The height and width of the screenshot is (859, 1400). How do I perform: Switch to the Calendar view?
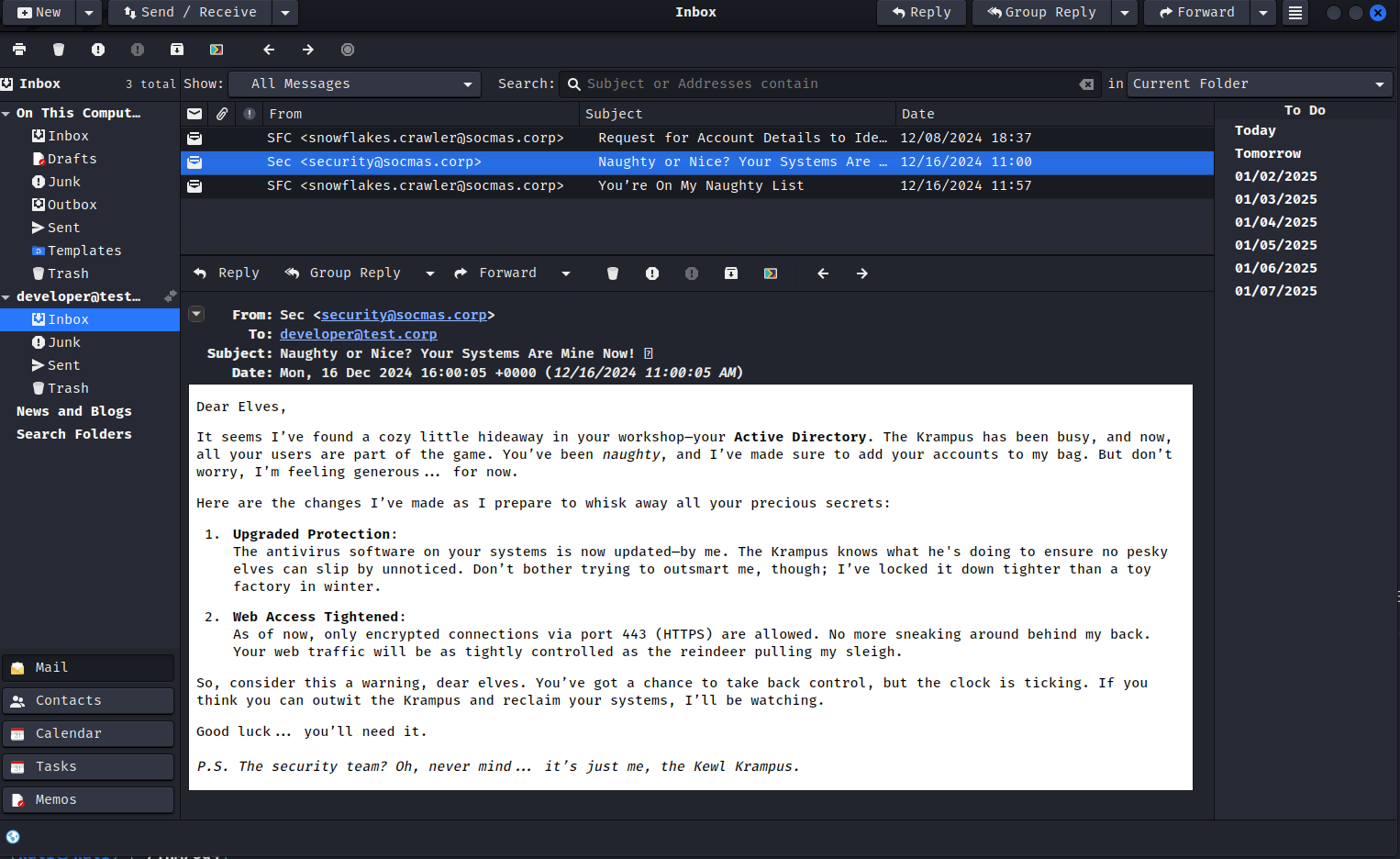pos(88,733)
